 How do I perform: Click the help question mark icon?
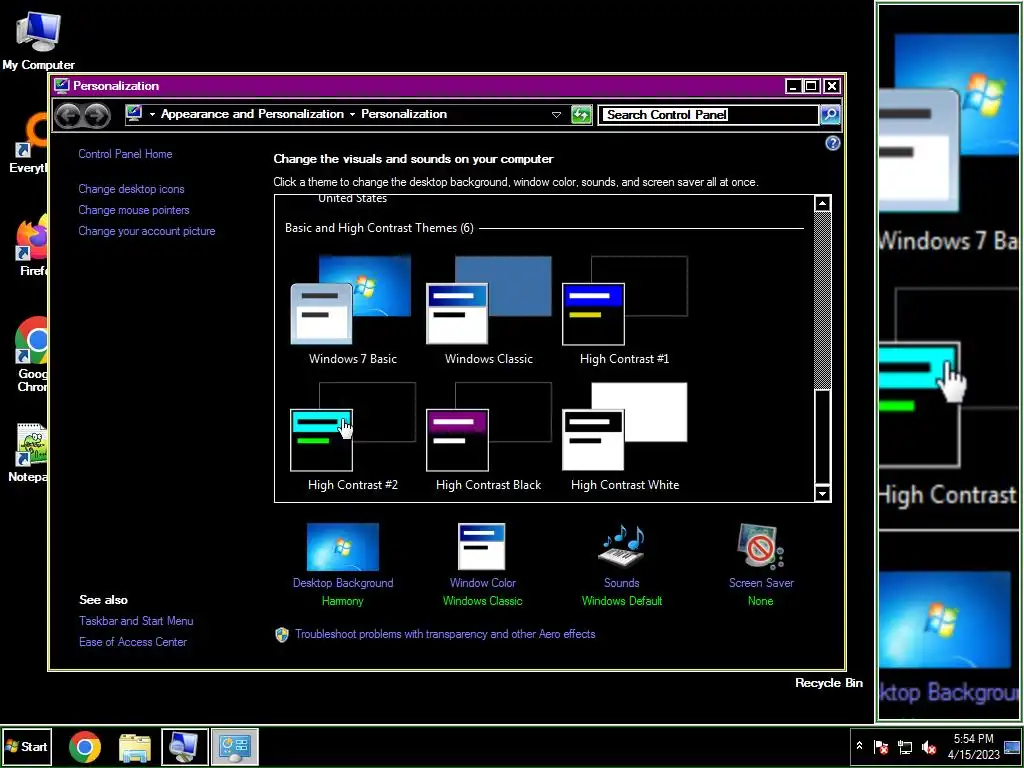tap(833, 143)
